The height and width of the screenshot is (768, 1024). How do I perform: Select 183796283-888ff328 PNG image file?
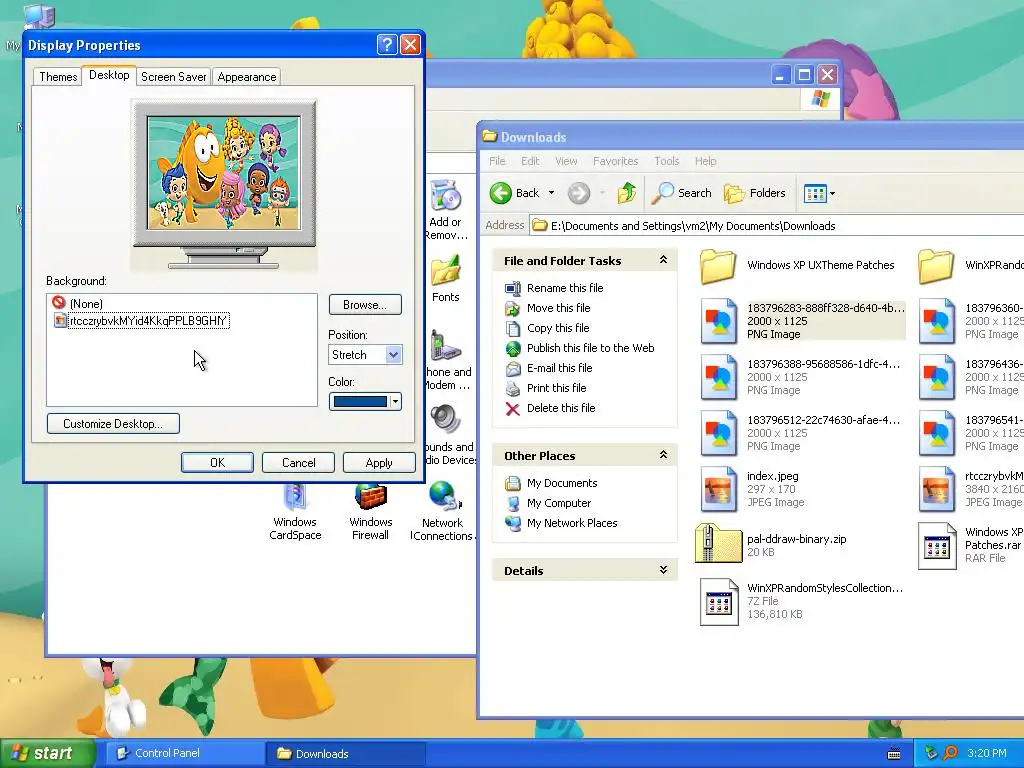pyautogui.click(x=803, y=321)
